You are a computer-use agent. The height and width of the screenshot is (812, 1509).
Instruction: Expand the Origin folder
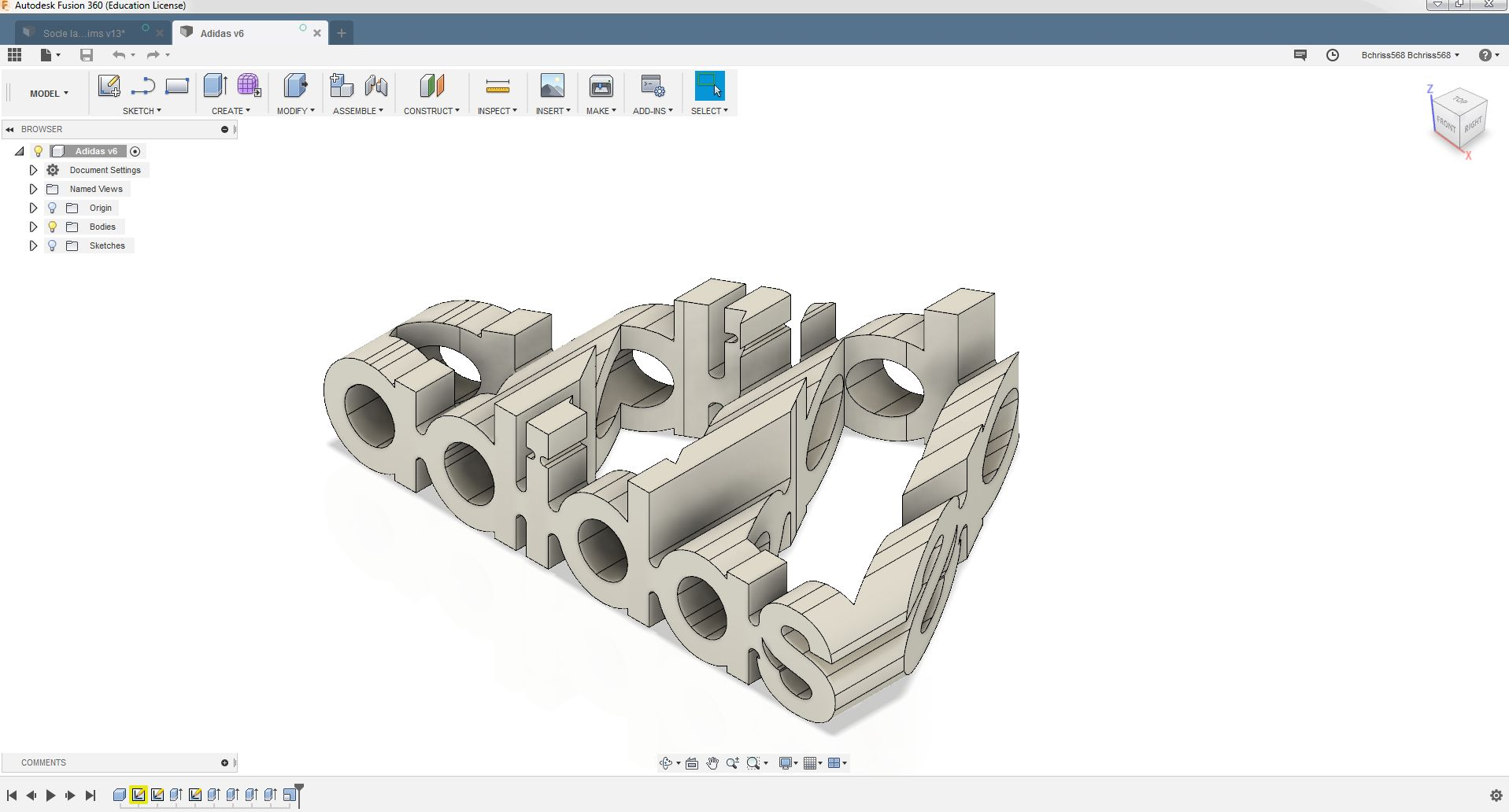(33, 208)
